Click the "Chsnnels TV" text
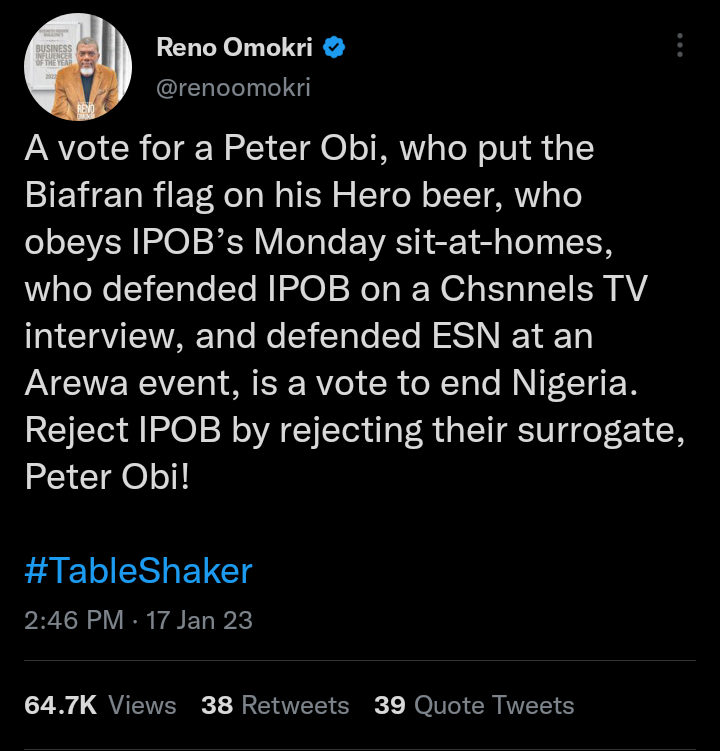 coord(553,288)
